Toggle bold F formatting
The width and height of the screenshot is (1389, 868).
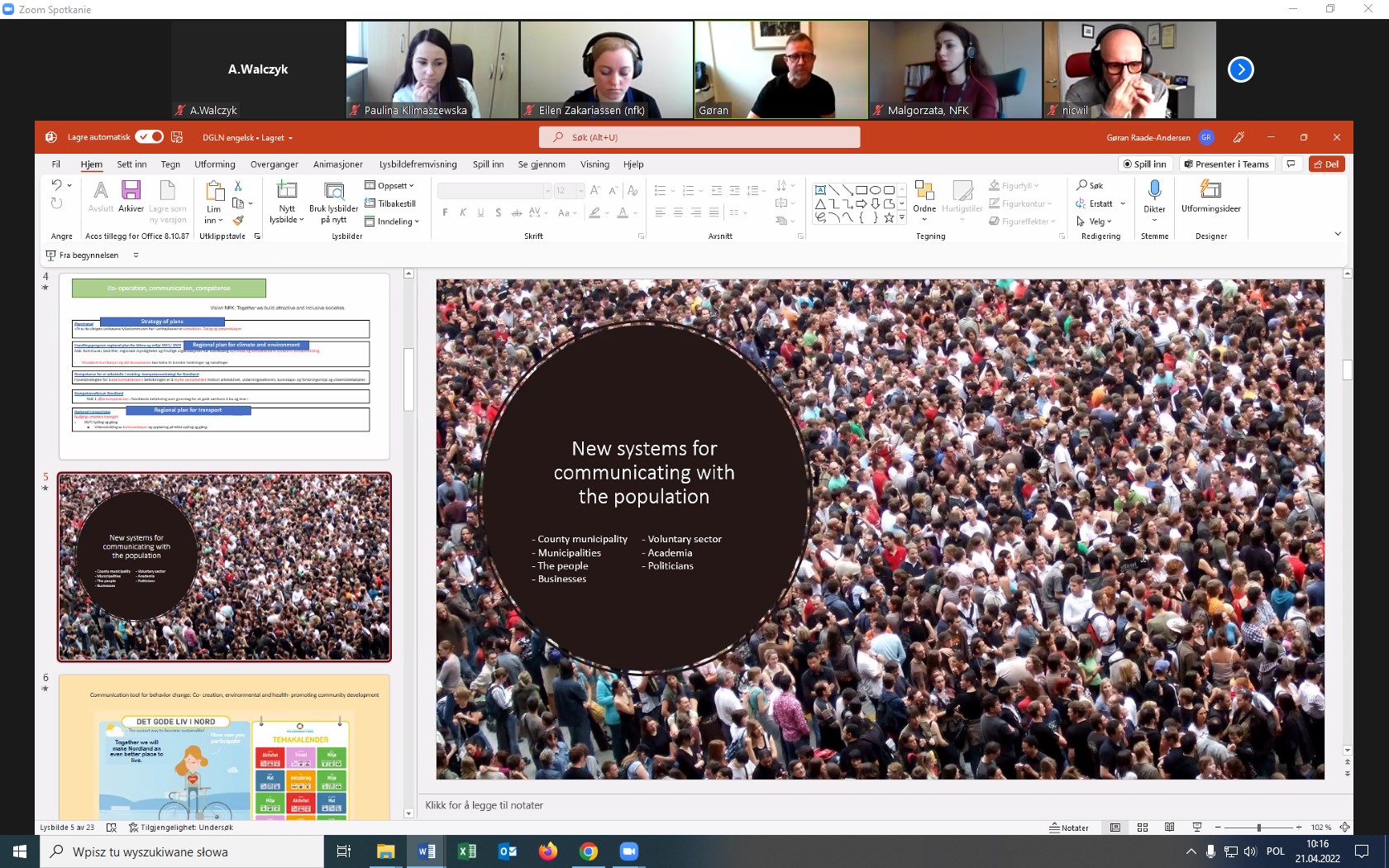coord(445,212)
